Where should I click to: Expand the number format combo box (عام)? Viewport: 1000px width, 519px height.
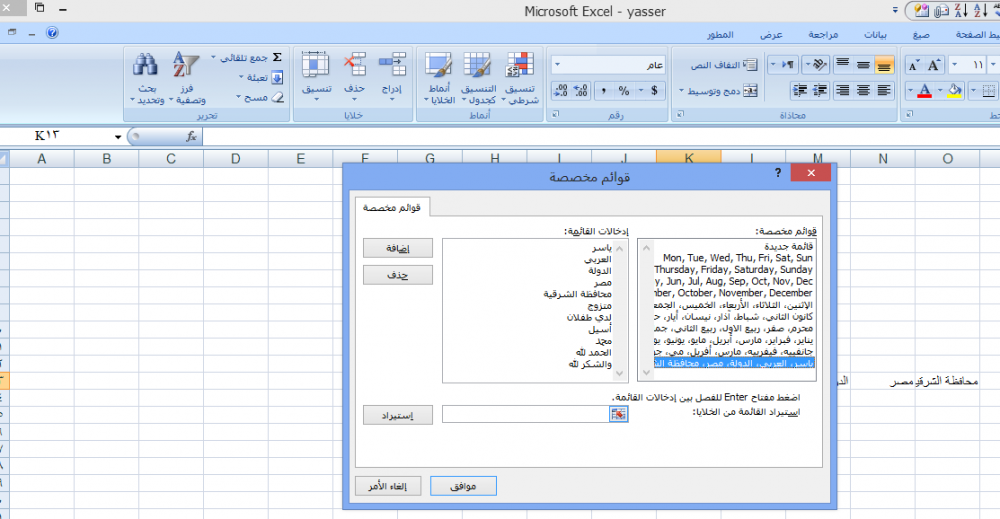coord(557,65)
